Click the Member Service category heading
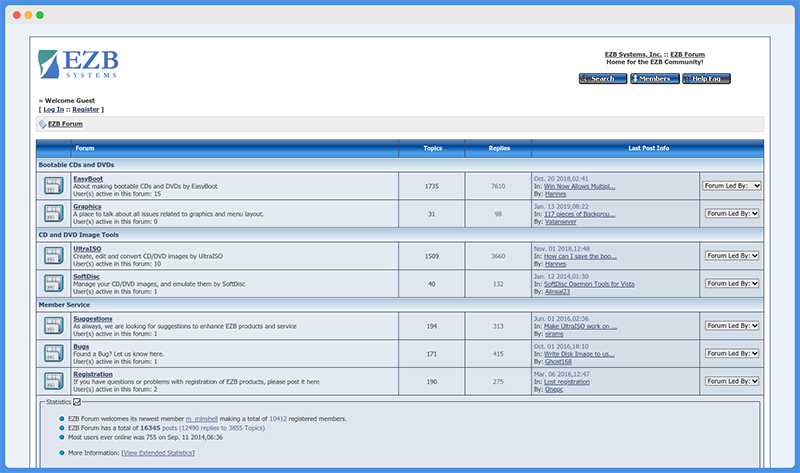The image size is (800, 473). [64, 305]
